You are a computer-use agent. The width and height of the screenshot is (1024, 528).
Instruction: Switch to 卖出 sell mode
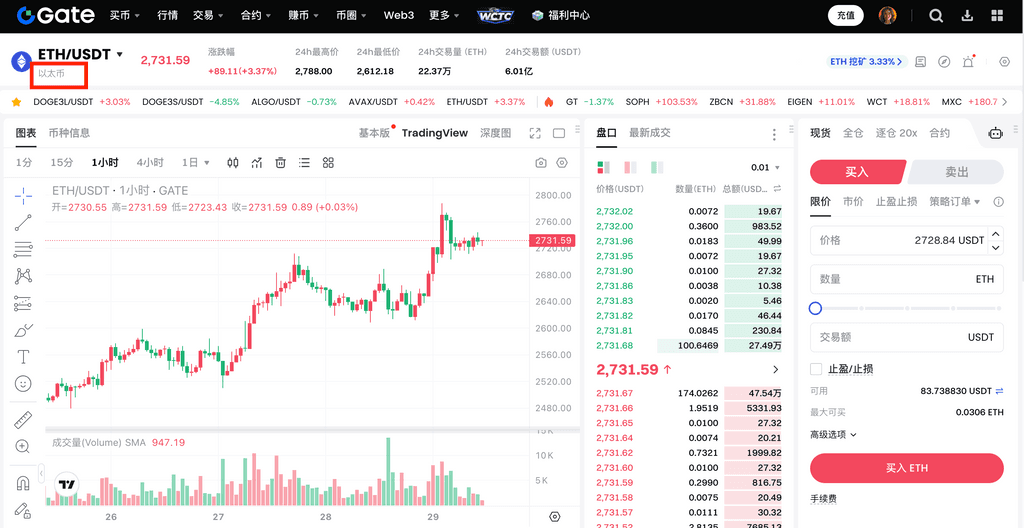[956, 172]
